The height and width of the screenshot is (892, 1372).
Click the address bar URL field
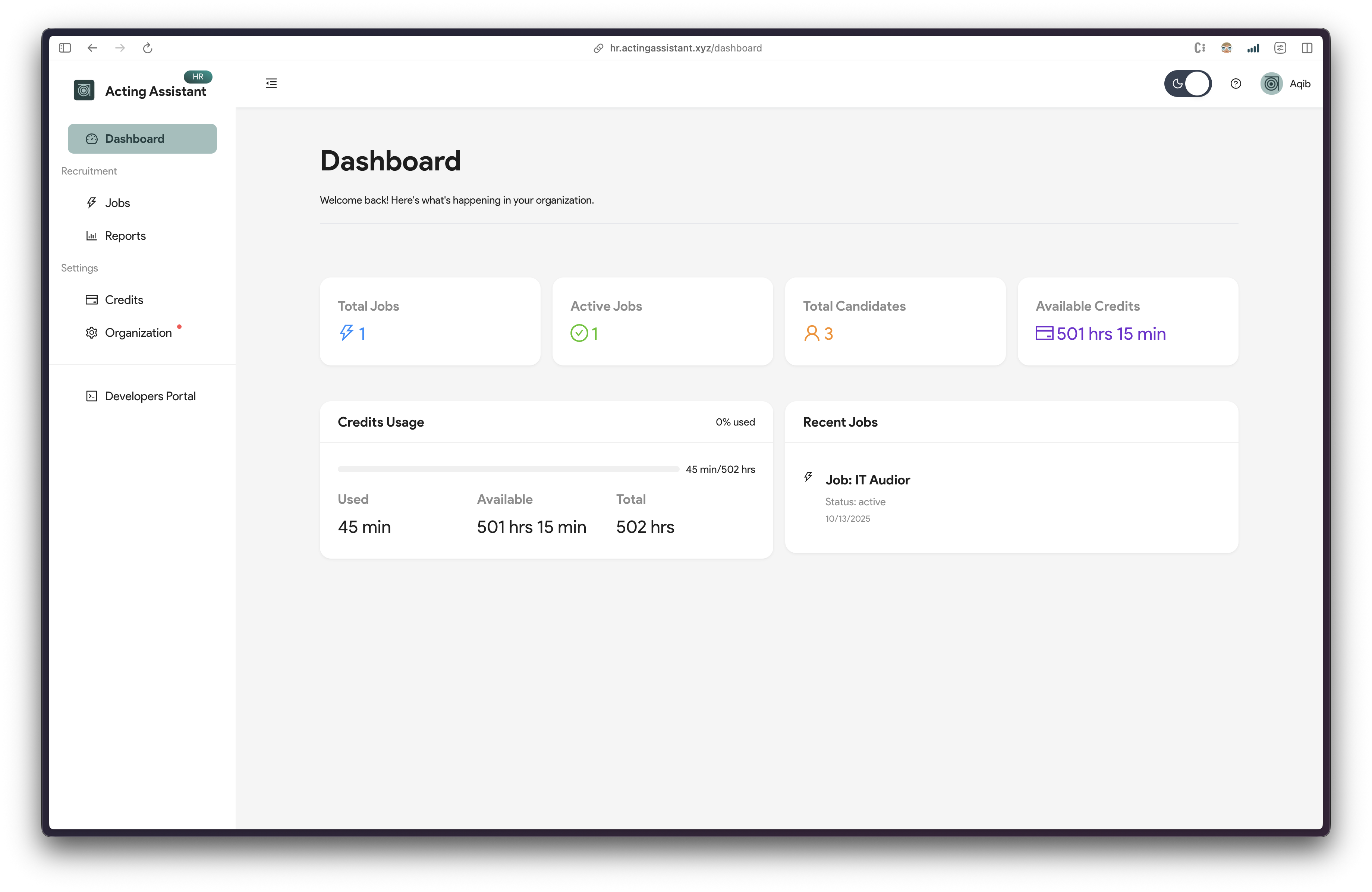click(x=685, y=48)
